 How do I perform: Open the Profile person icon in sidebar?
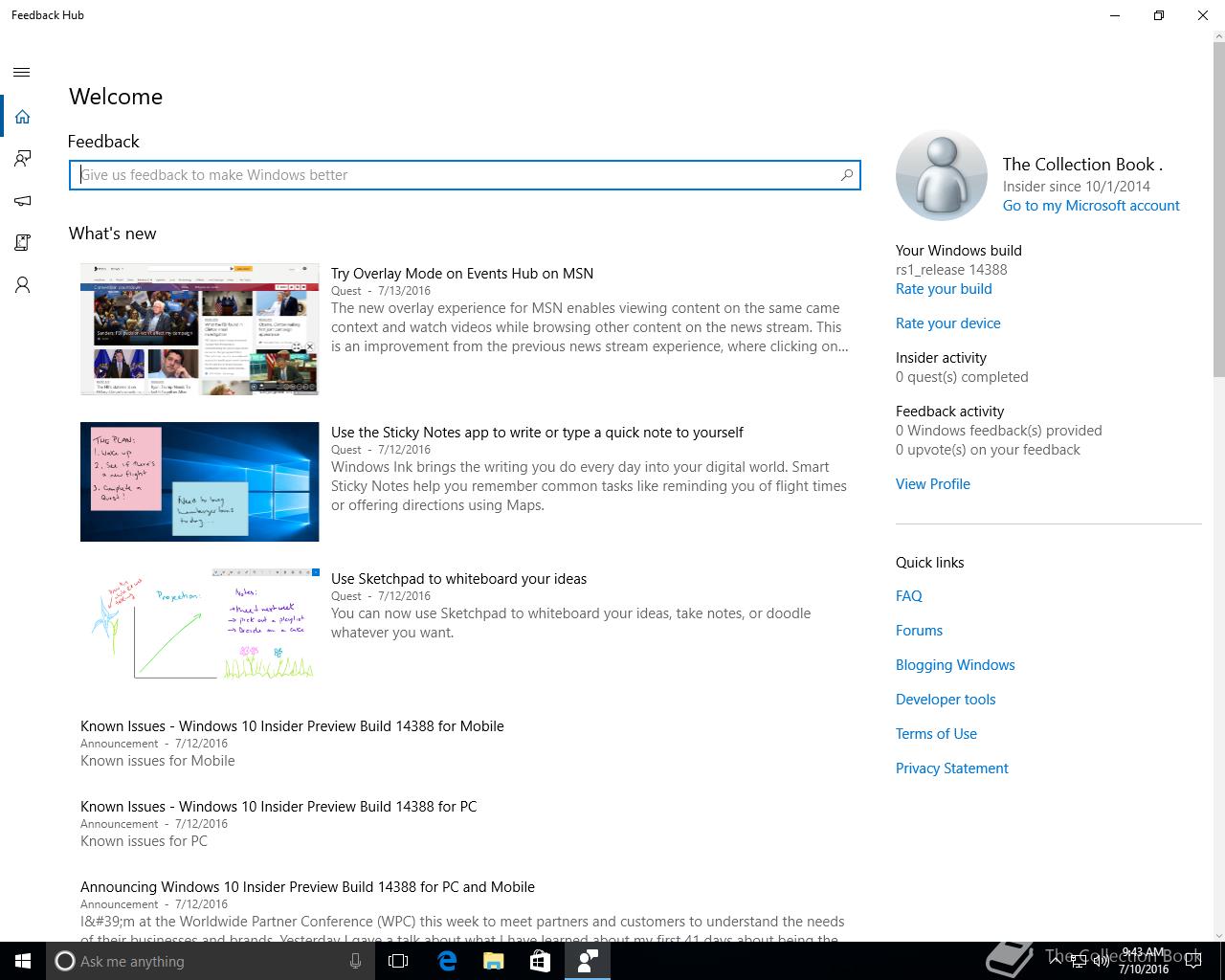pos(22,285)
